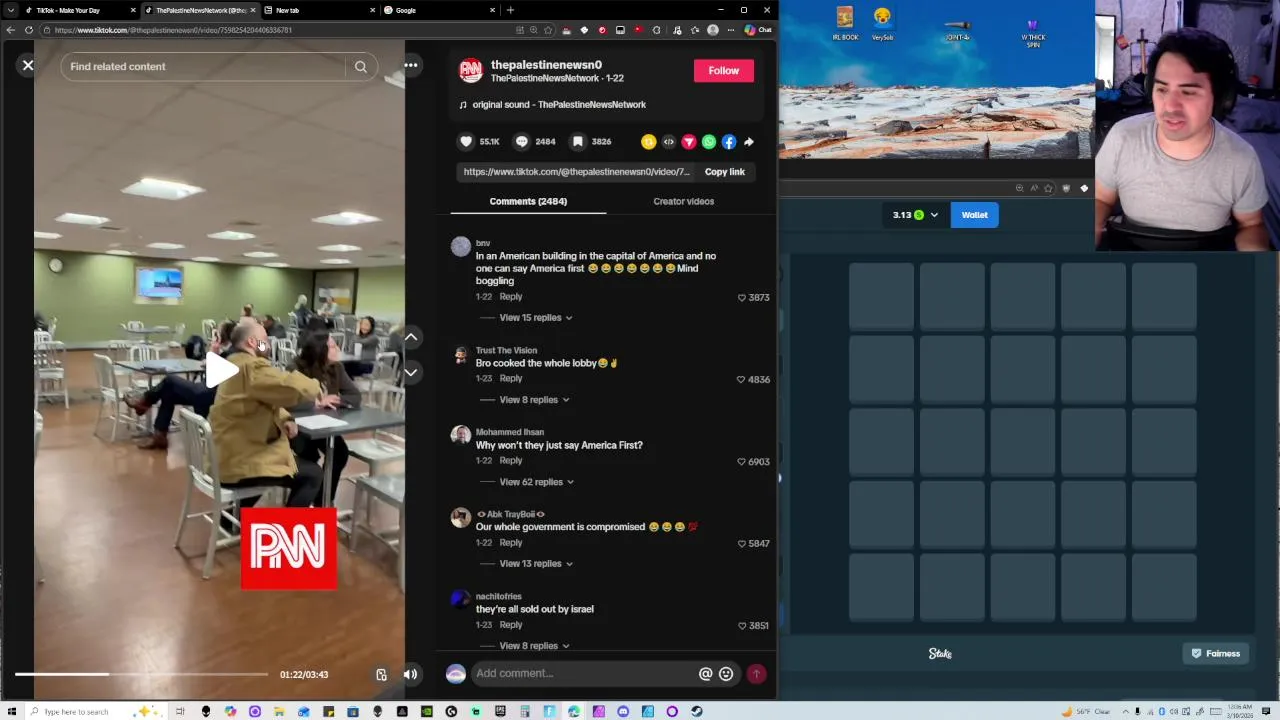Toggle auto-scroll icon beside volume
This screenshot has width=1280, height=720.
pyautogui.click(x=381, y=674)
